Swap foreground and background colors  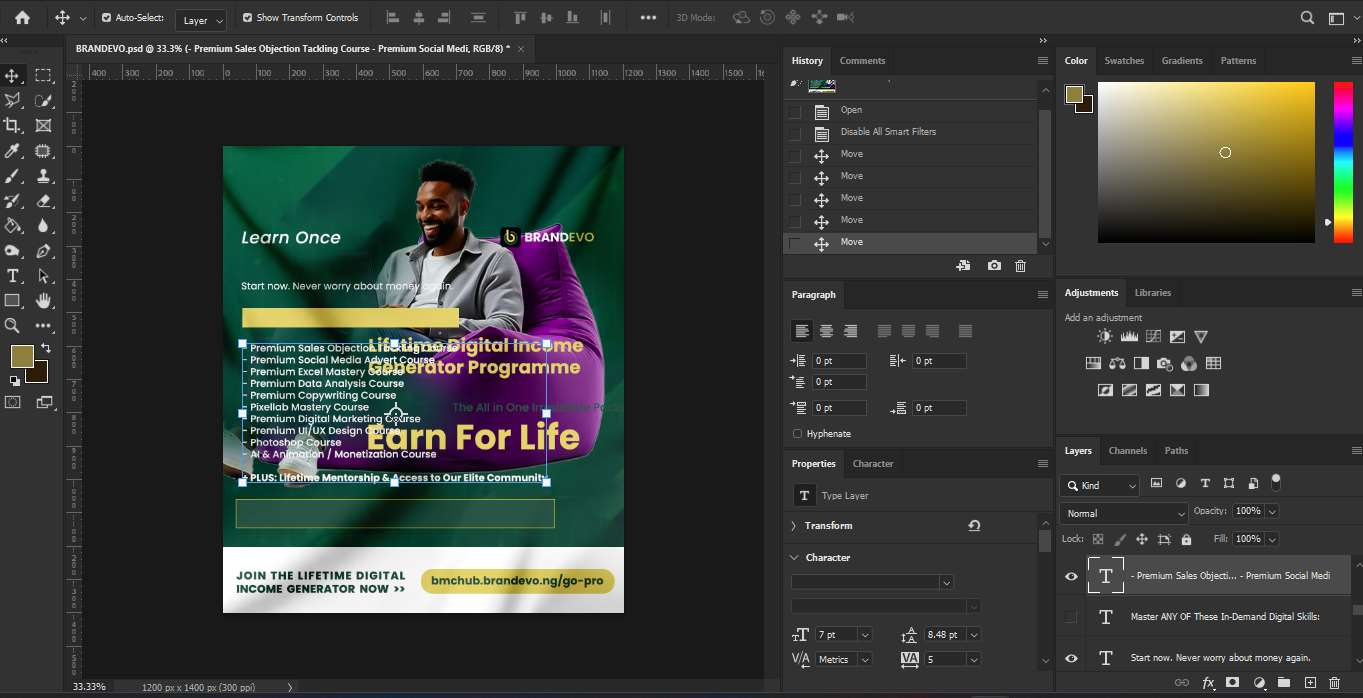[45, 348]
